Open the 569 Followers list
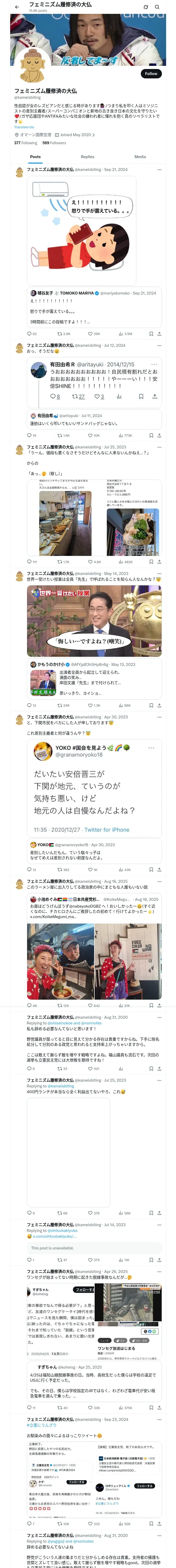Screen dimensions: 176x1568 [x=54, y=143]
